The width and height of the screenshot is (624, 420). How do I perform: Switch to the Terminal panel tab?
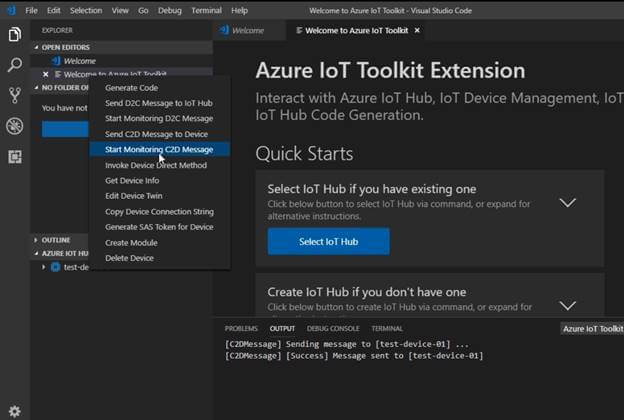tap(387, 328)
